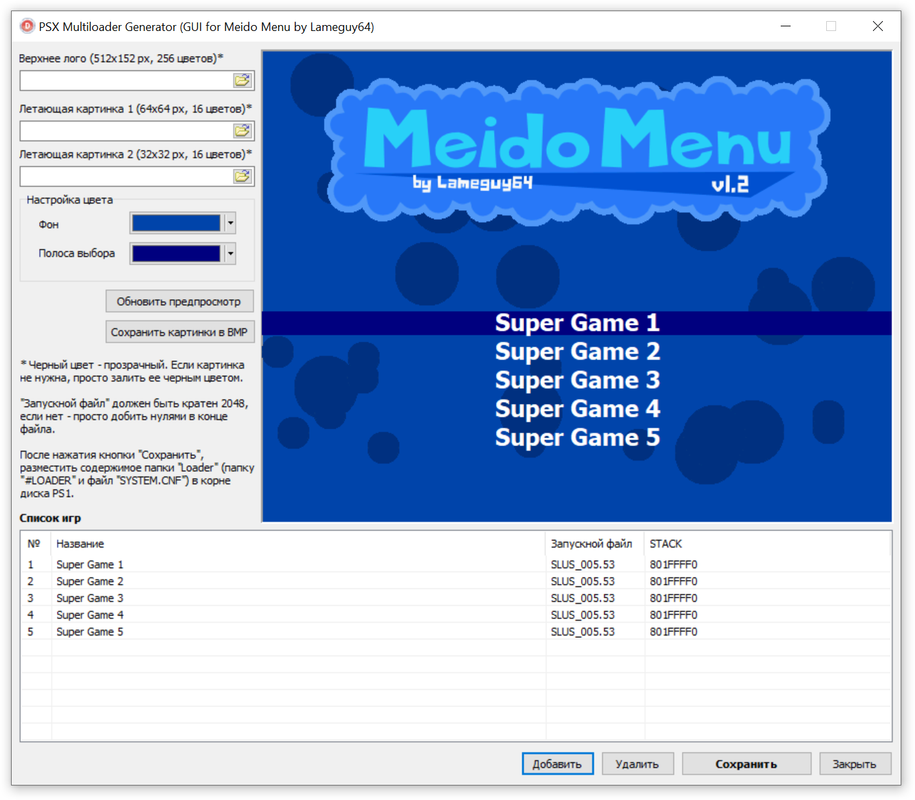
Task: Select the Super Game 1 list row
Action: point(456,564)
